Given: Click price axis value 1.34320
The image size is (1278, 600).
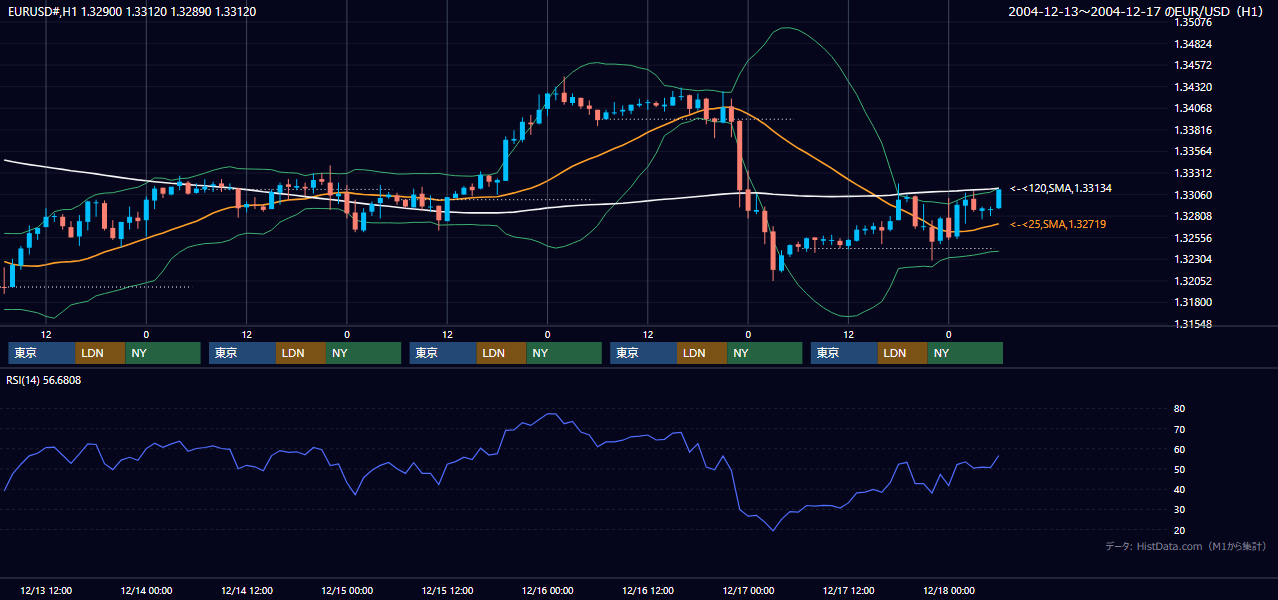Looking at the screenshot, I should [x=1192, y=87].
